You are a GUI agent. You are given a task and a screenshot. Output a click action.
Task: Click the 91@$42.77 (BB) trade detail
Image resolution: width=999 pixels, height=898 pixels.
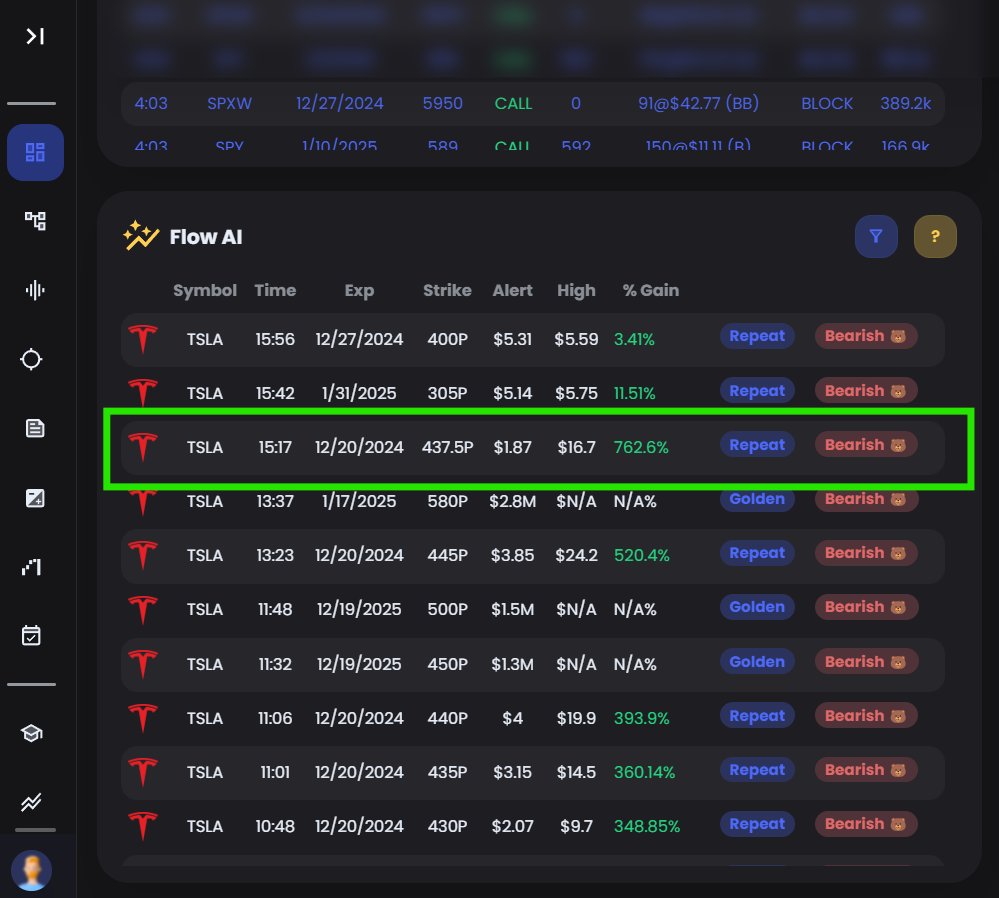698,103
